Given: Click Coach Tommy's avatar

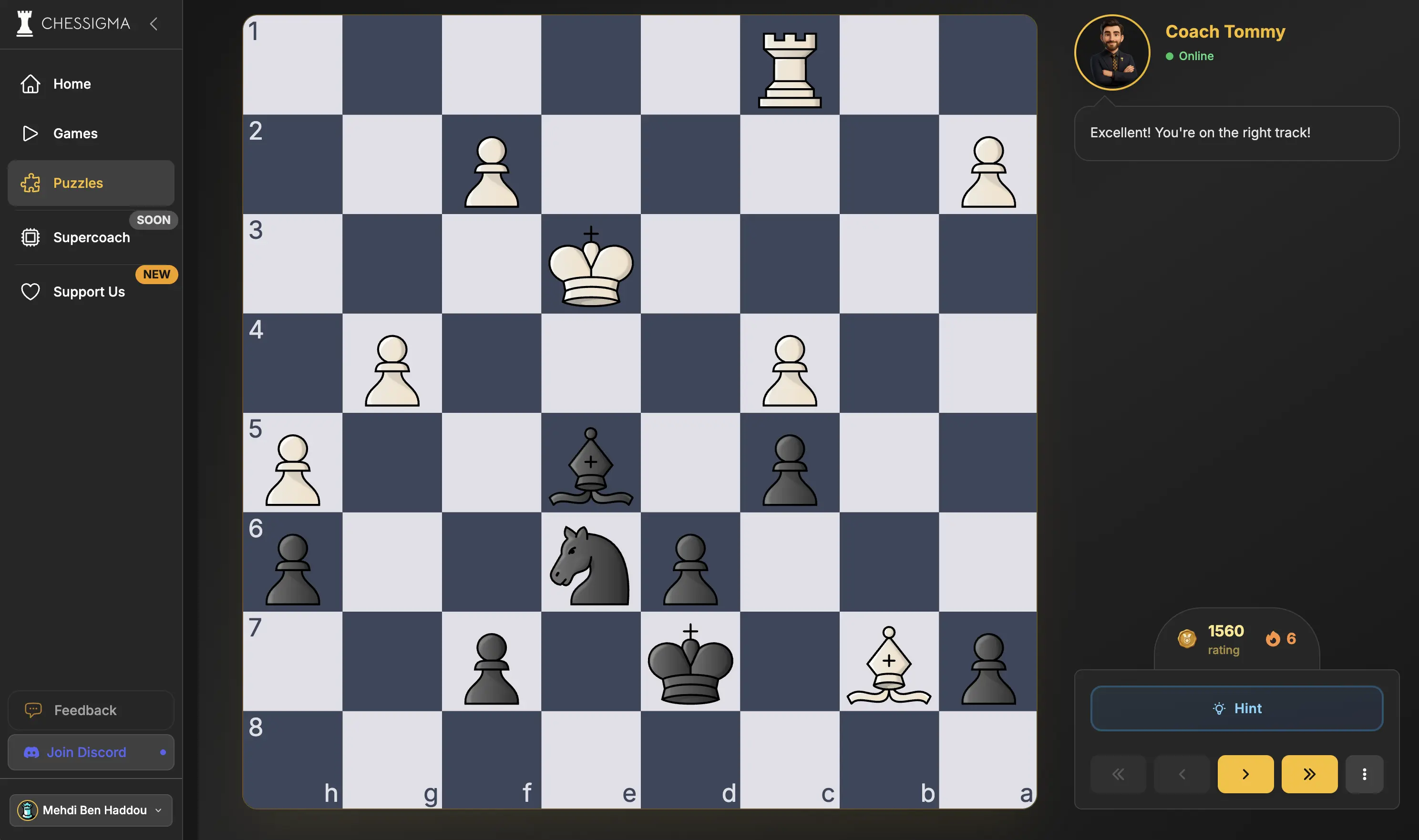Looking at the screenshot, I should click(1111, 51).
